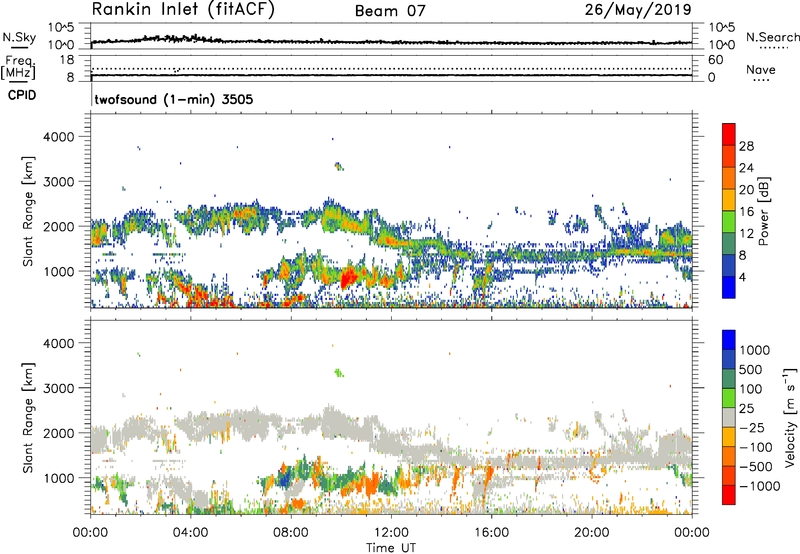The image size is (800, 554).
Task: Select 'Slant Range [km]' label of velocity panel
Action: (28, 418)
